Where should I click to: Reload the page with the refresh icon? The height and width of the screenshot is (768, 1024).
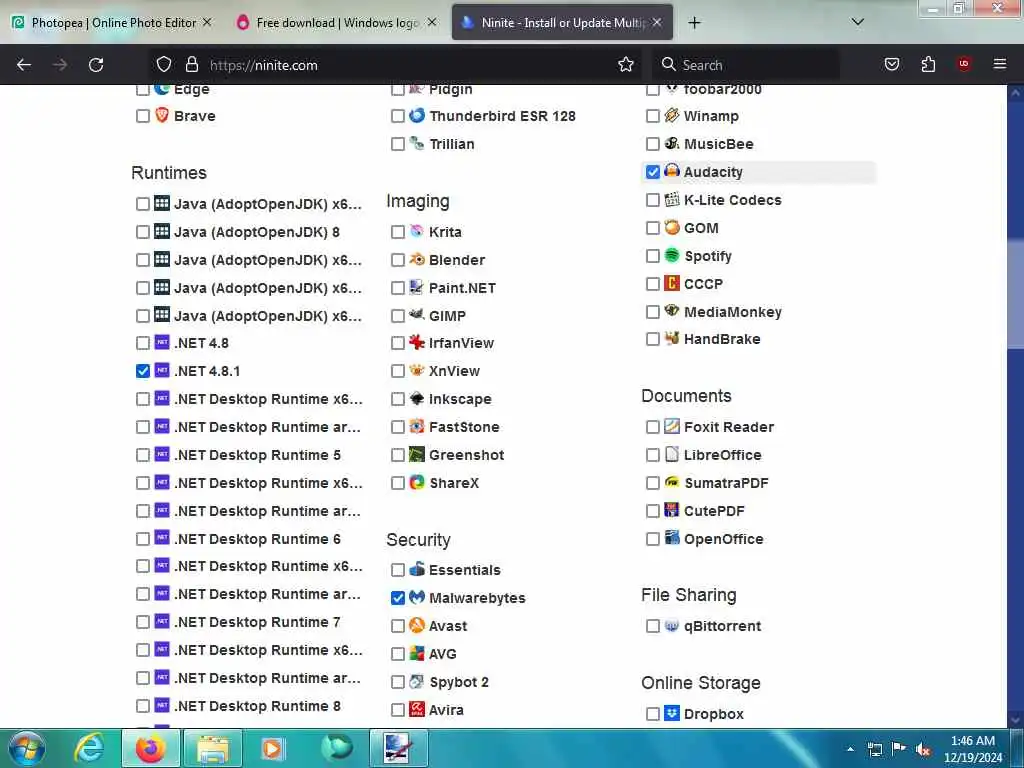pyautogui.click(x=96, y=65)
